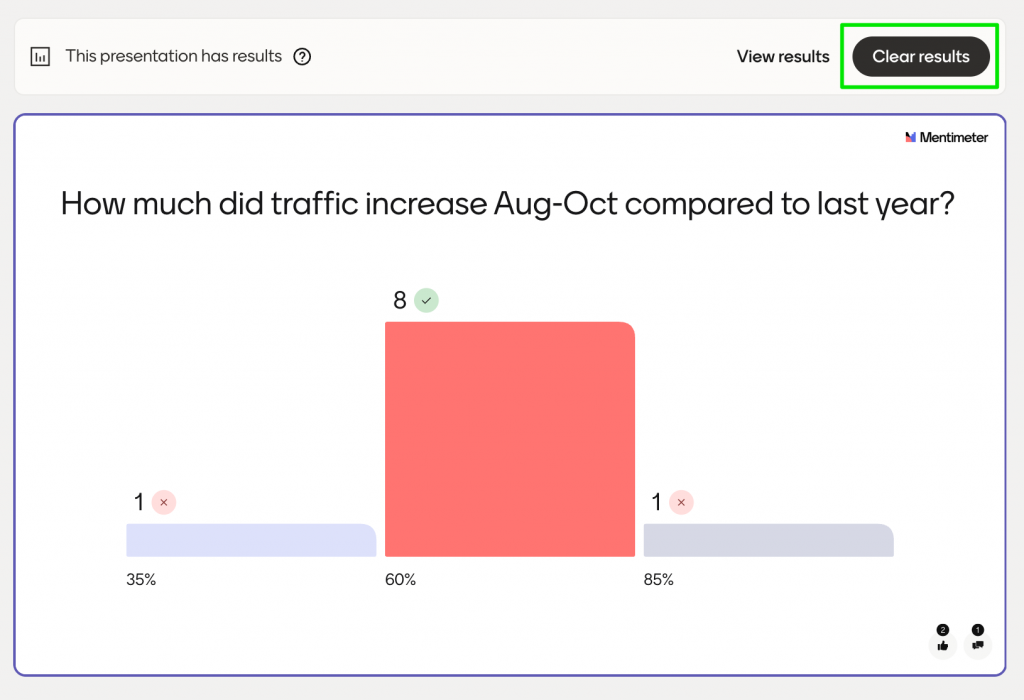Click the green checkmark above 60% bar
Viewport: 1024px width, 700px height.
pyautogui.click(x=427, y=300)
